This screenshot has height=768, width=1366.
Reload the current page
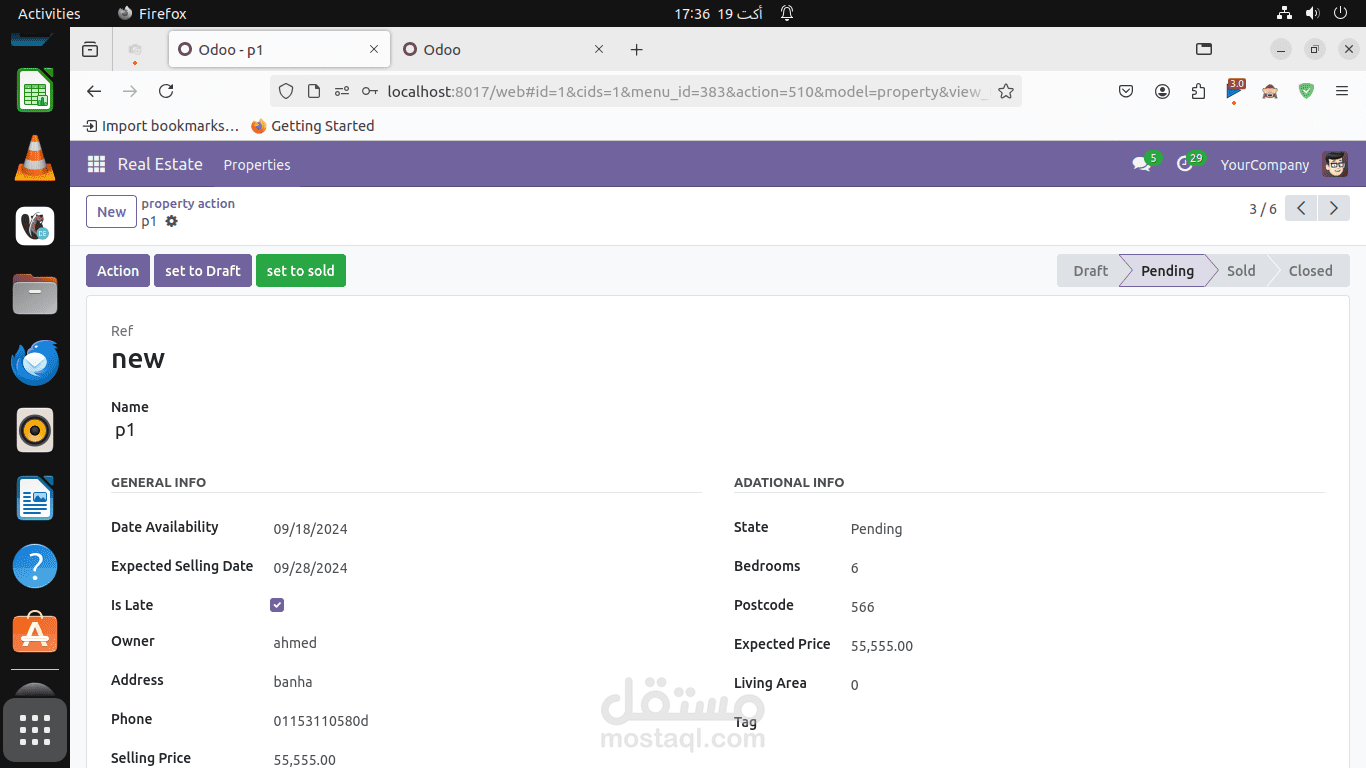pyautogui.click(x=166, y=91)
